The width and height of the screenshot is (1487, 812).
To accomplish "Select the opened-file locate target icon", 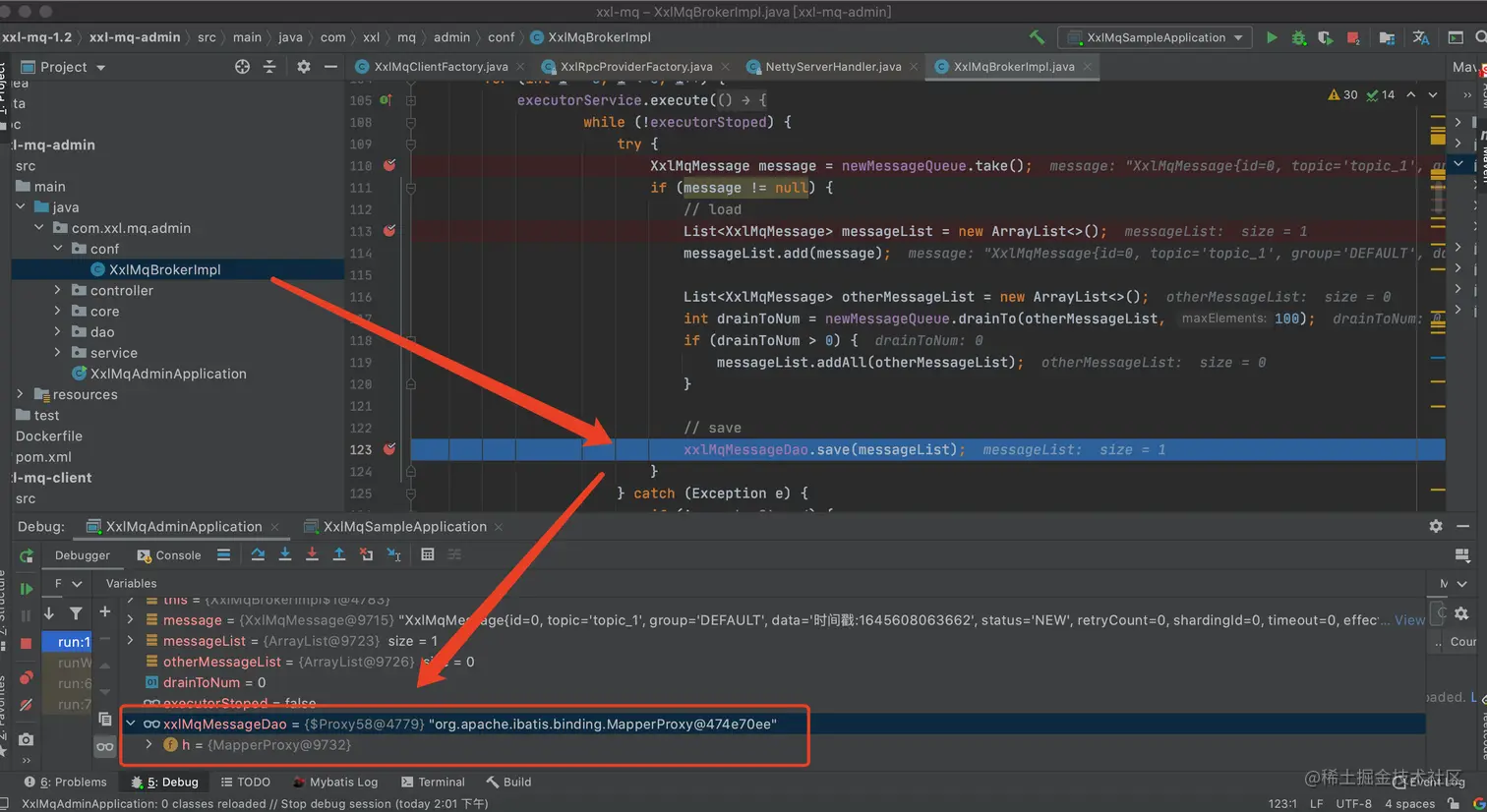I will [242, 67].
